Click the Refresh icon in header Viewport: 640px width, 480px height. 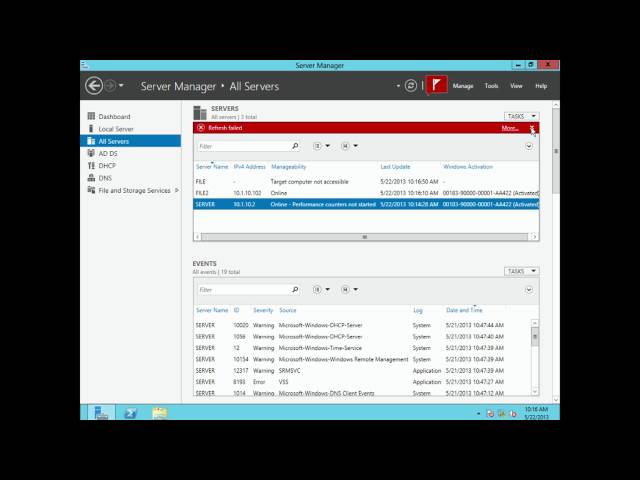(x=411, y=86)
